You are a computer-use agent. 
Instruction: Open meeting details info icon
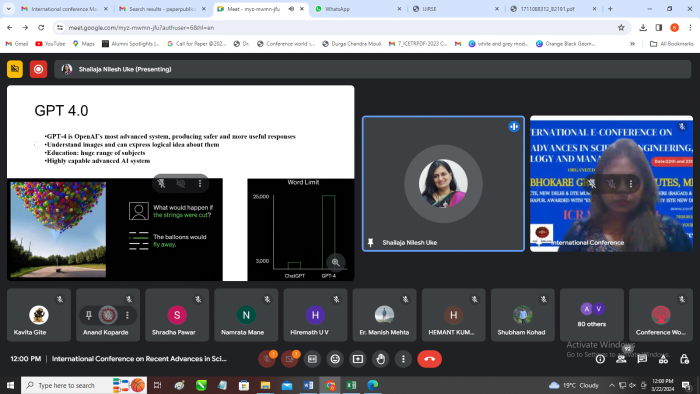(600, 359)
